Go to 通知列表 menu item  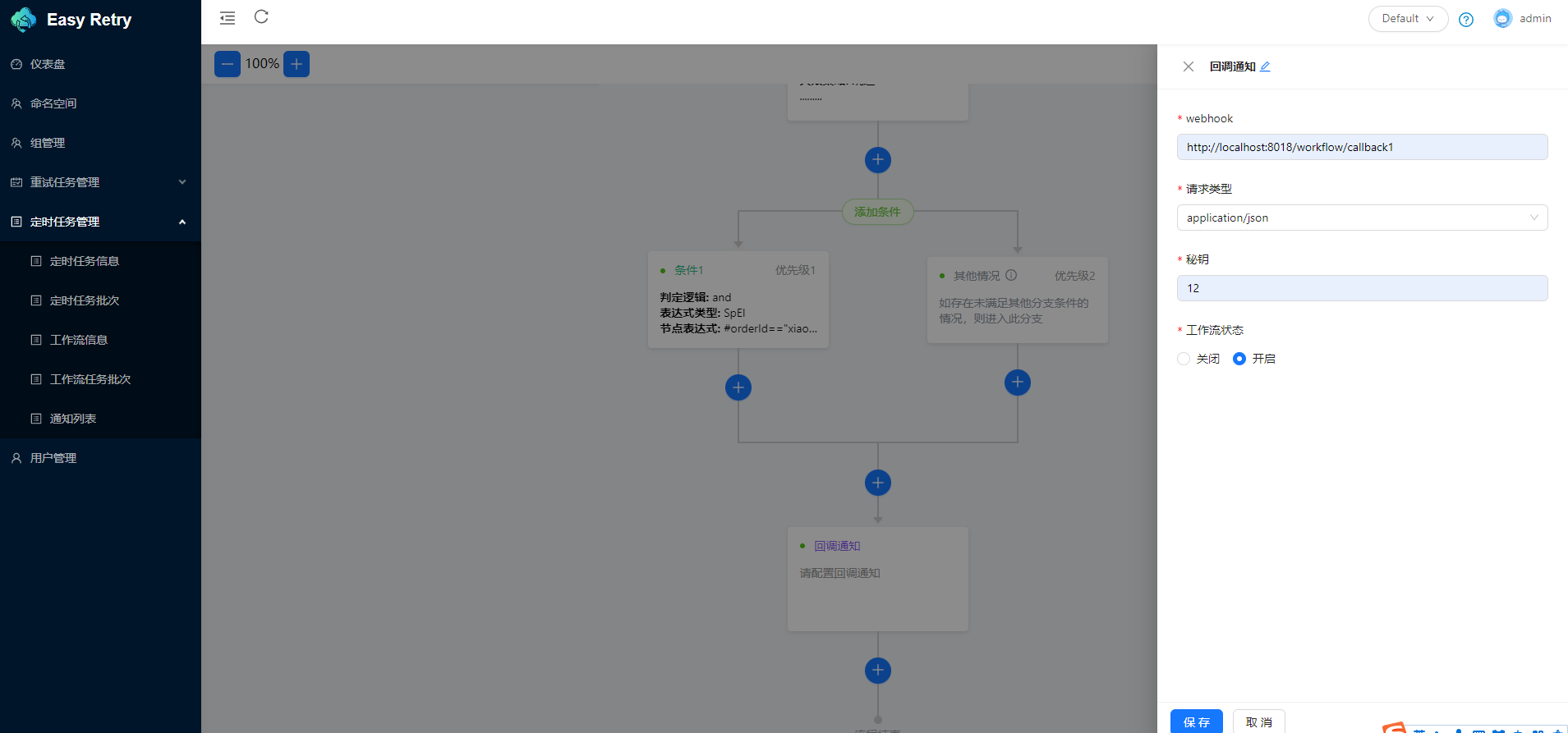[73, 419]
